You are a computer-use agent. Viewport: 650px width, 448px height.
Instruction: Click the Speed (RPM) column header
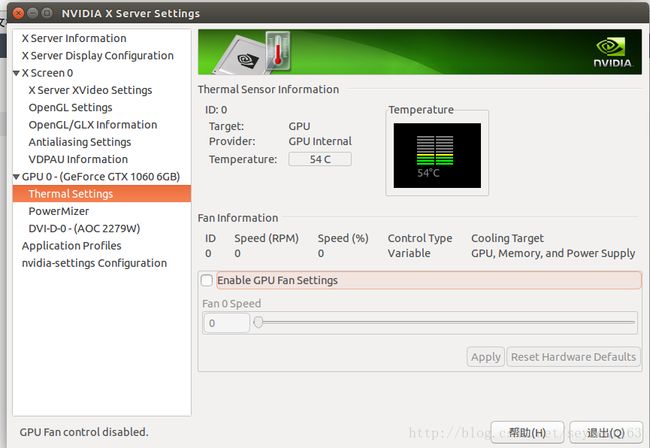point(267,238)
